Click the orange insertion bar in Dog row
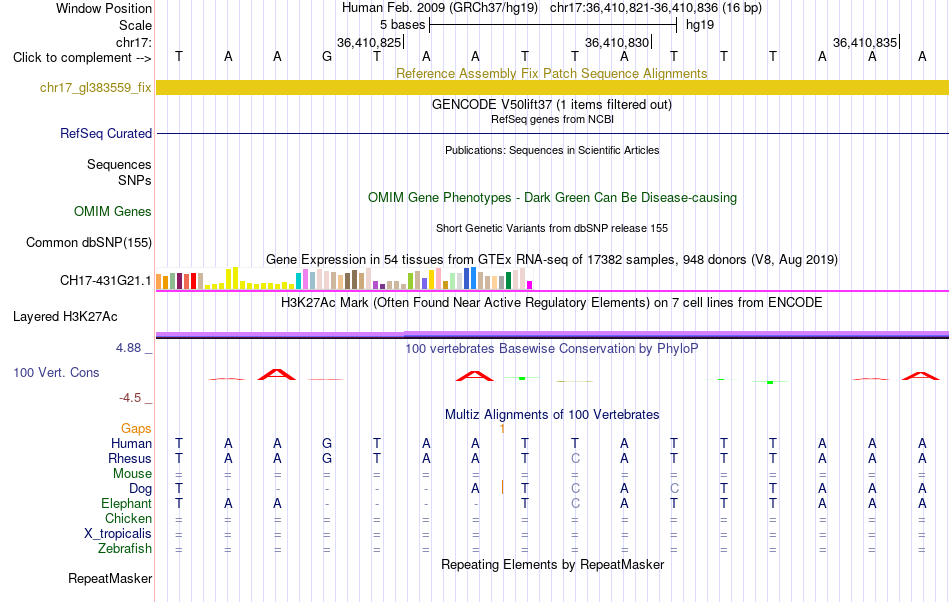950x602 pixels. click(x=502, y=487)
